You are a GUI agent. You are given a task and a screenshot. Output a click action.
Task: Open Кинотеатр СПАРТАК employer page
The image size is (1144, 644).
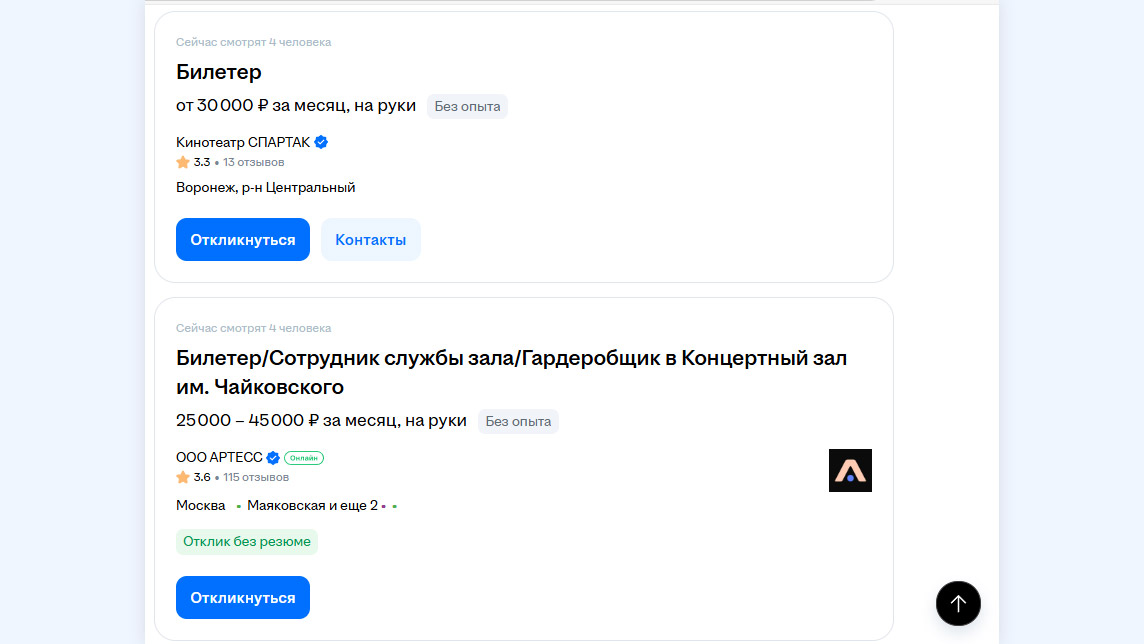(x=243, y=142)
